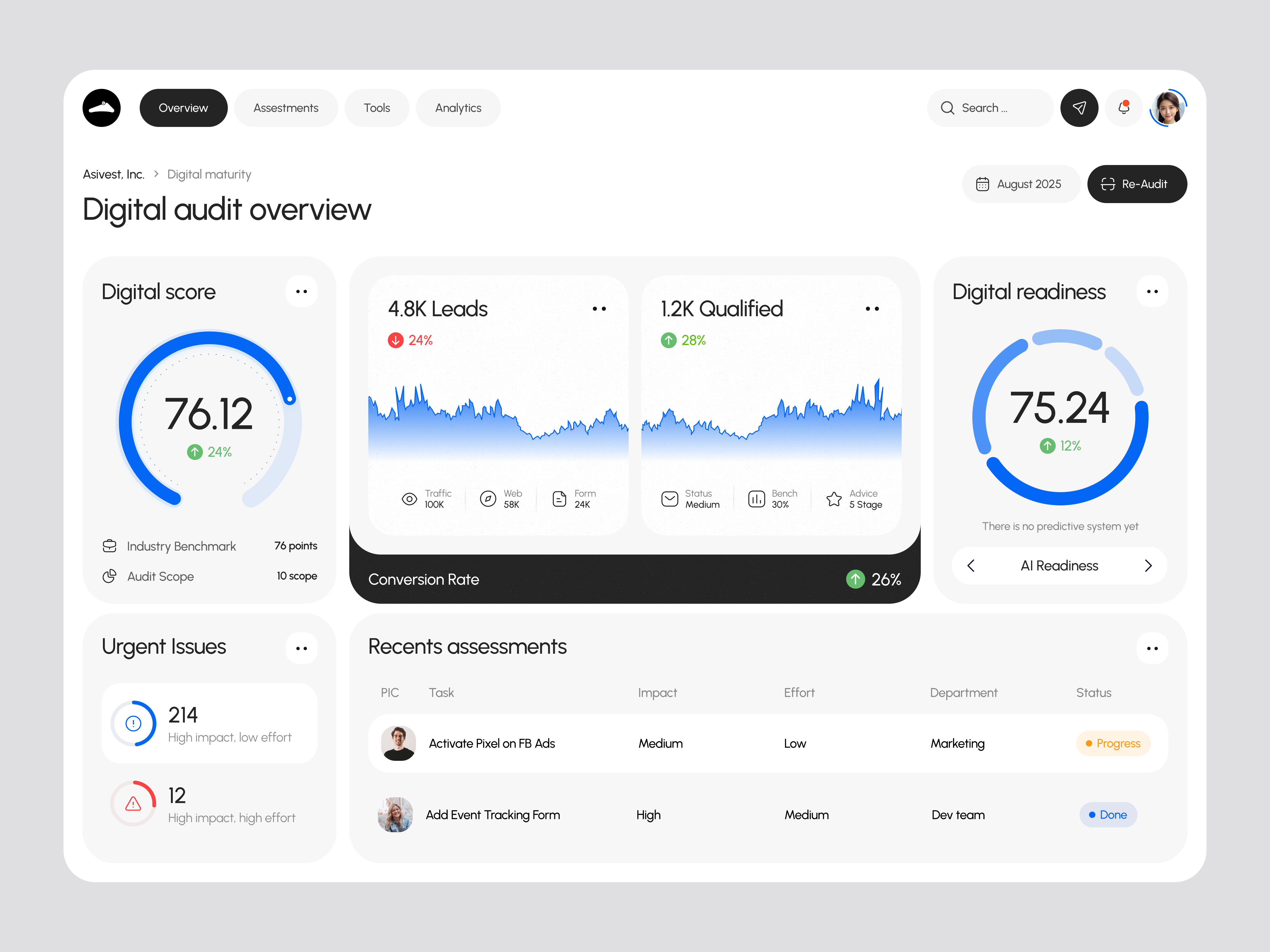Image resolution: width=1270 pixels, height=952 pixels.
Task: Click the Bench bar-chart icon showing 30%
Action: tap(757, 499)
